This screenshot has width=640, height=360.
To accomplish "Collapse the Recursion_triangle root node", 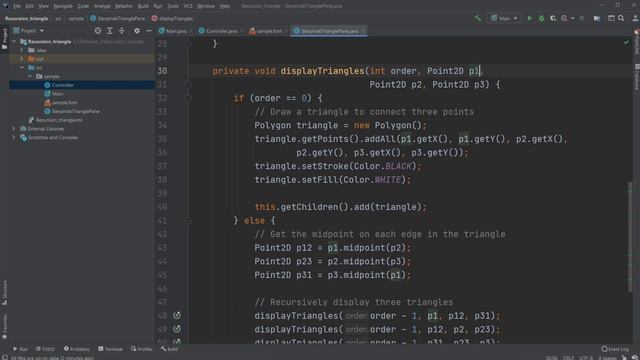I will pos(14,42).
